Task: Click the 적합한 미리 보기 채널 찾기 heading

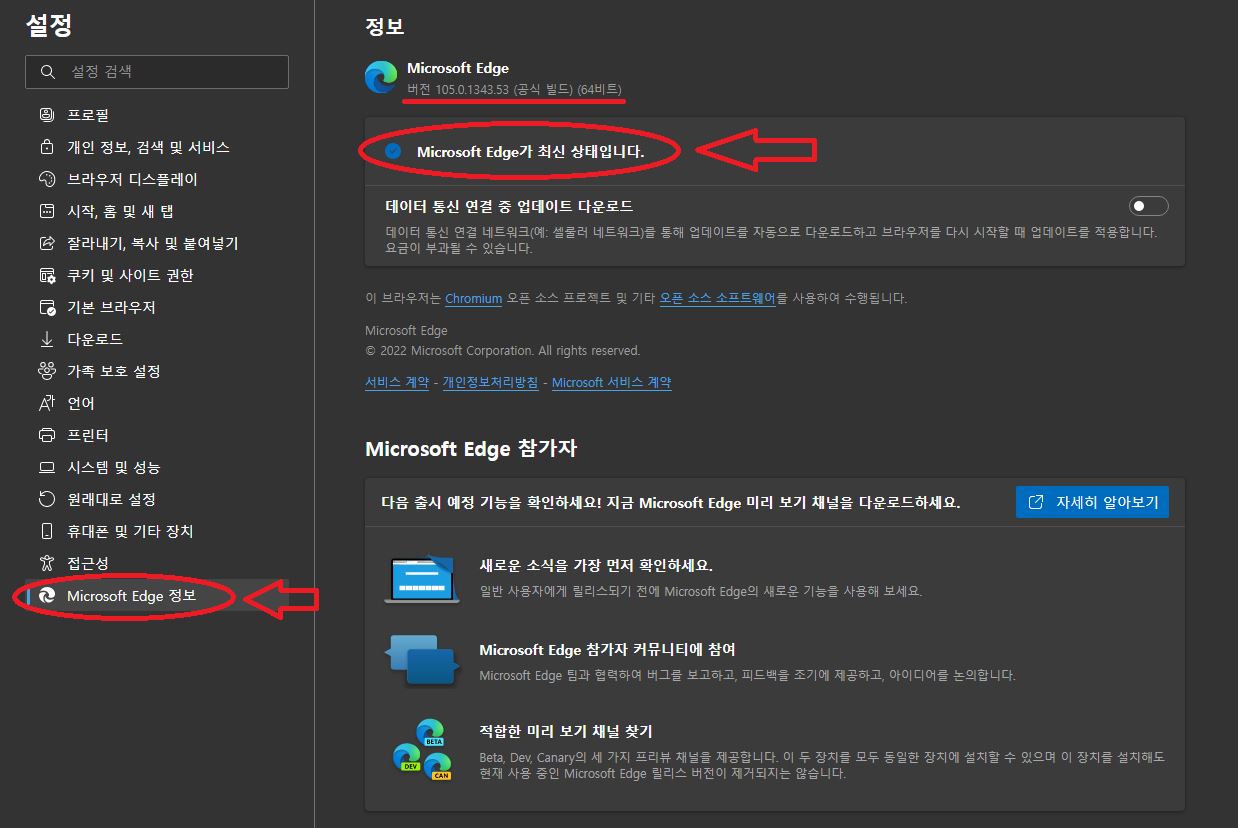Action: [566, 731]
